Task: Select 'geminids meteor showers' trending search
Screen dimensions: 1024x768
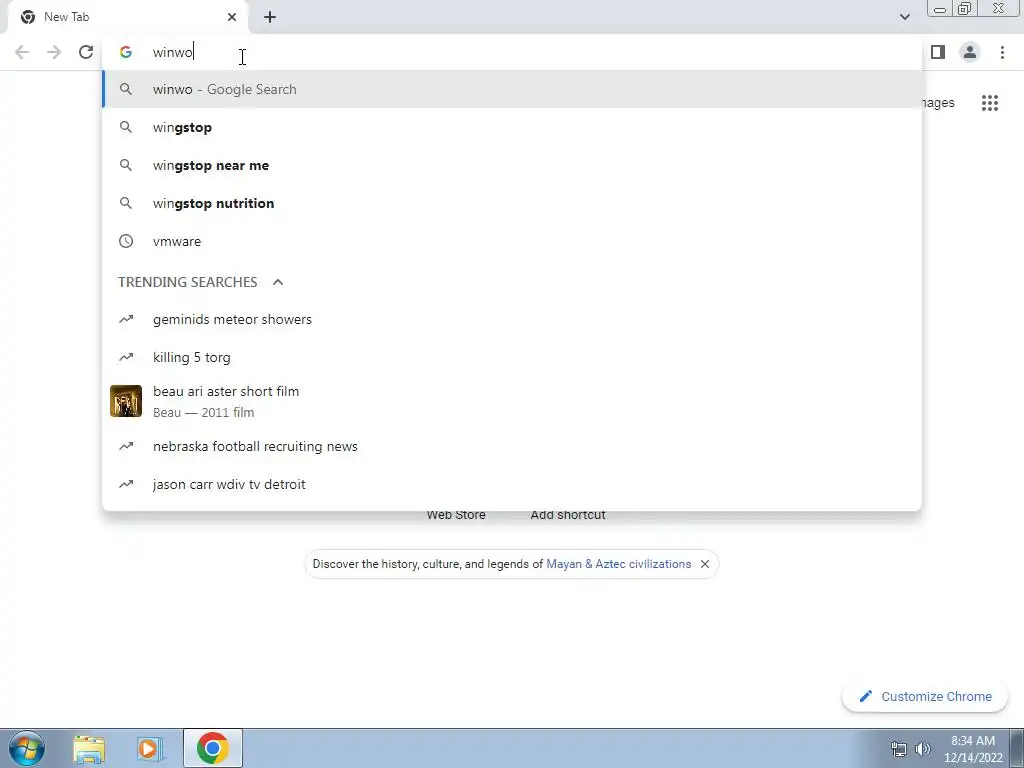Action: click(x=512, y=319)
